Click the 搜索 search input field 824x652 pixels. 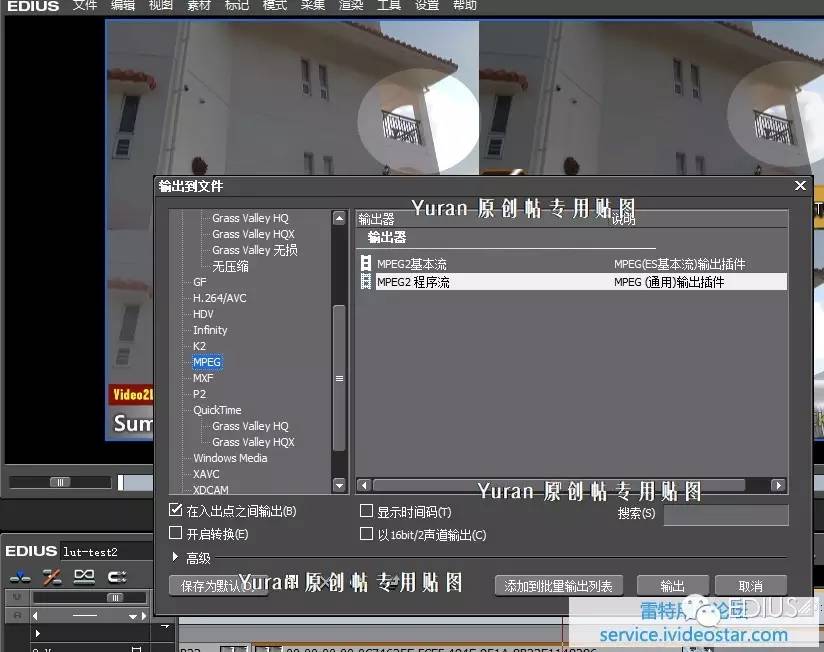(x=725, y=514)
